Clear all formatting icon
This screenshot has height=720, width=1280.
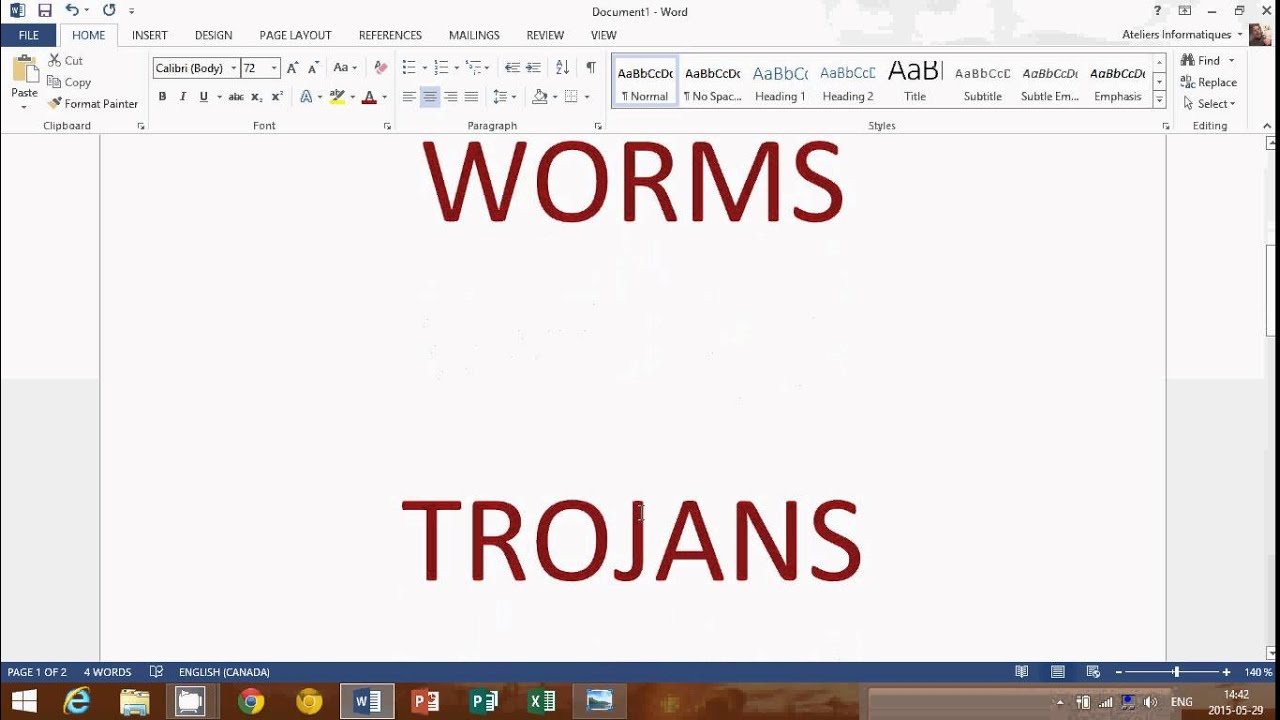point(380,68)
